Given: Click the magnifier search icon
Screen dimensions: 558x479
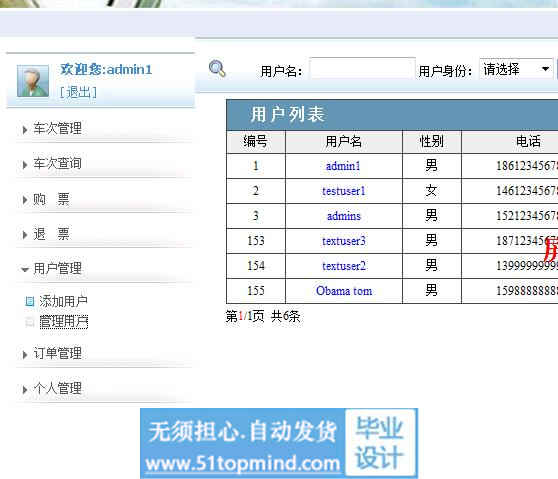Looking at the screenshot, I should 217,69.
